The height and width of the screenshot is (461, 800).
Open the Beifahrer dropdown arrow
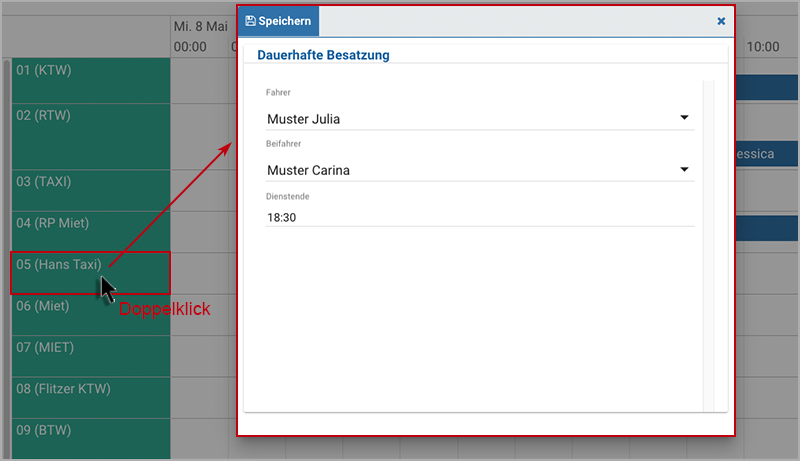coord(684,169)
